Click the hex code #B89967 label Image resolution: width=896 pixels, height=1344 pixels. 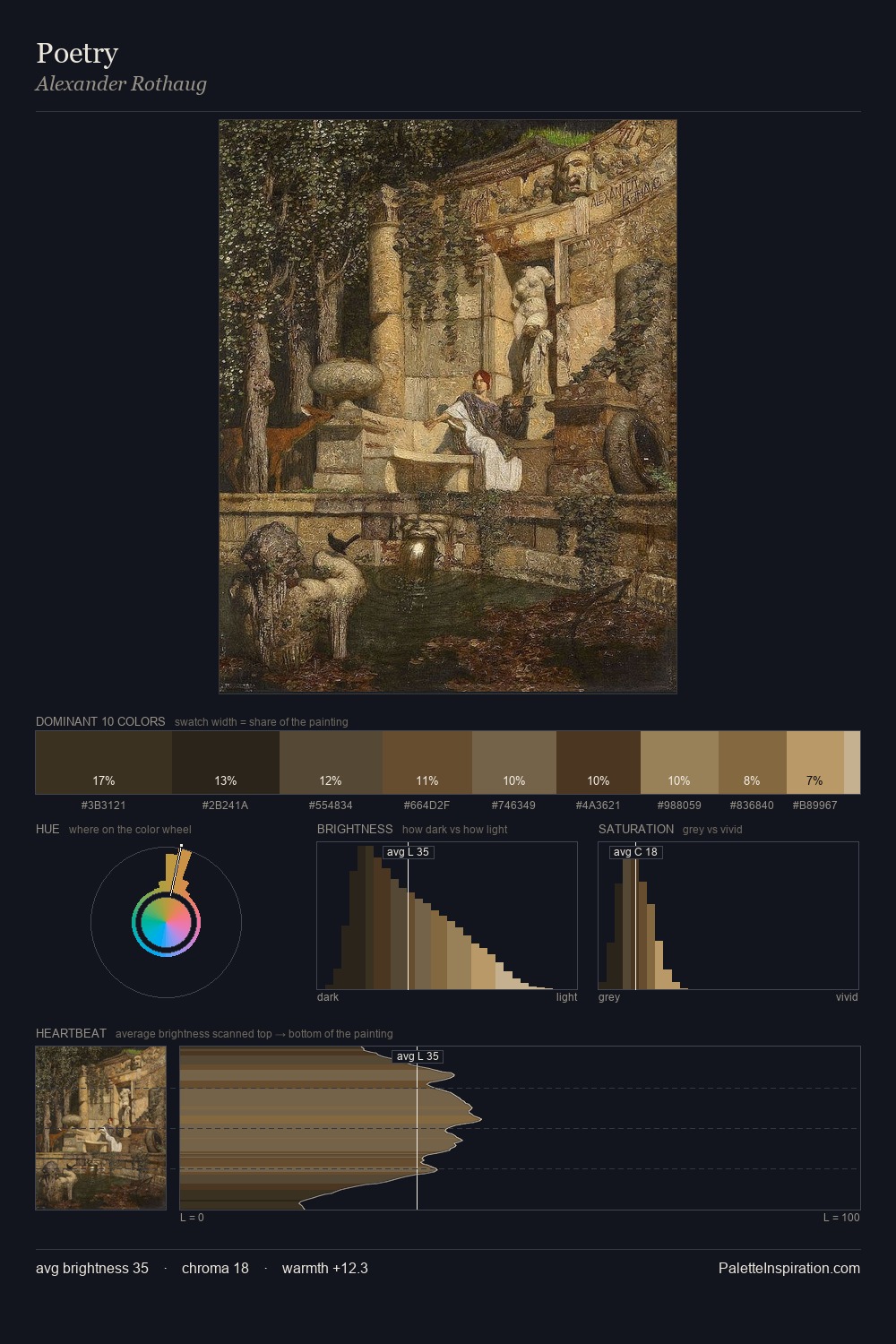(815, 806)
